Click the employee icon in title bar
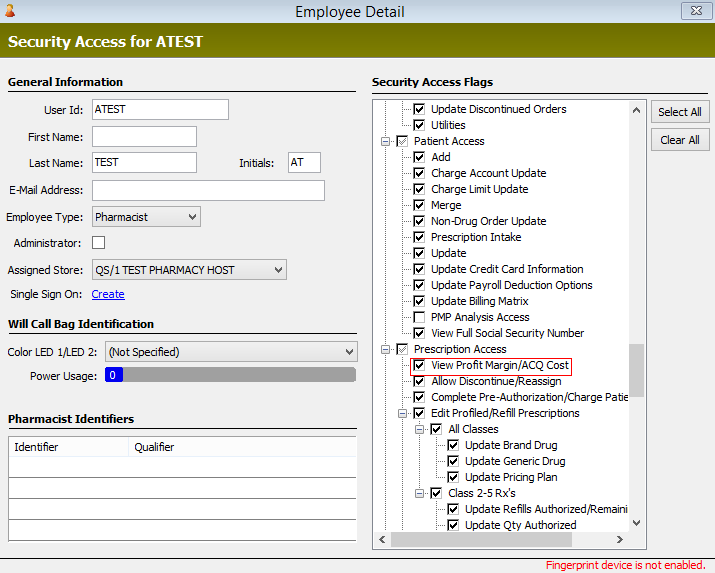This screenshot has height=573, width=715. point(10,11)
